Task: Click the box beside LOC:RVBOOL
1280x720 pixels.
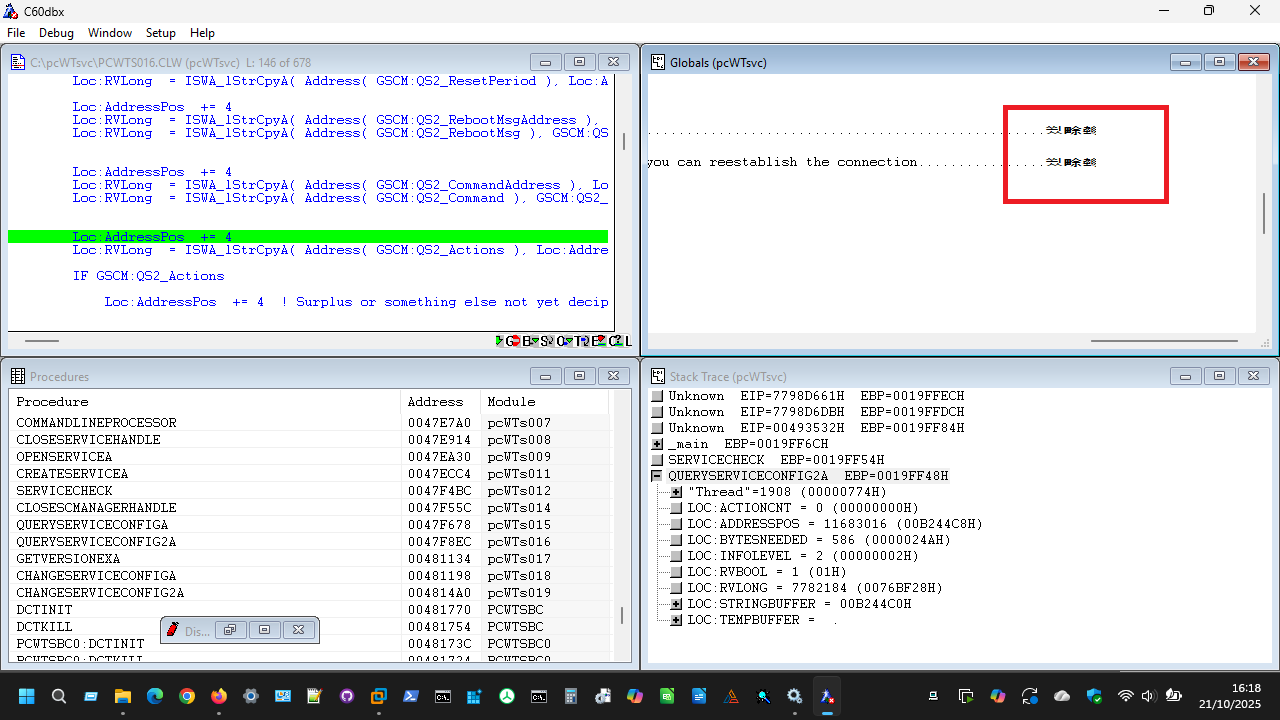Action: 676,572
